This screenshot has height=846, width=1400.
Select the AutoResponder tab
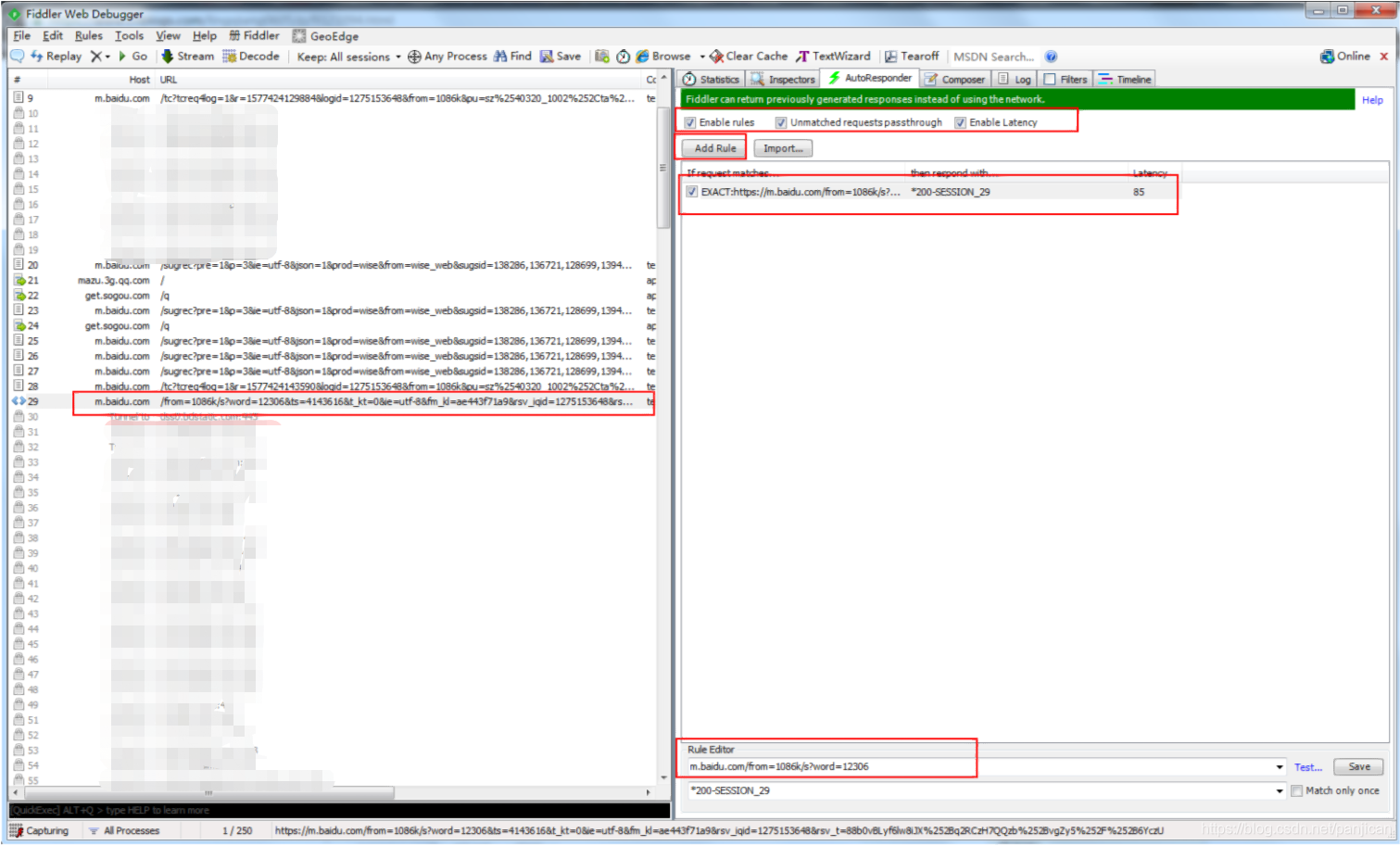pos(869,79)
